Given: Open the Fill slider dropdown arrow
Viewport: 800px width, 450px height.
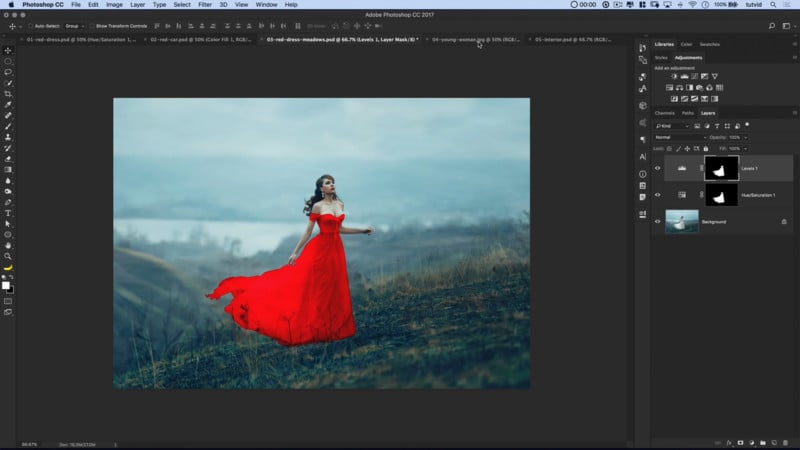Looking at the screenshot, I should [x=745, y=148].
